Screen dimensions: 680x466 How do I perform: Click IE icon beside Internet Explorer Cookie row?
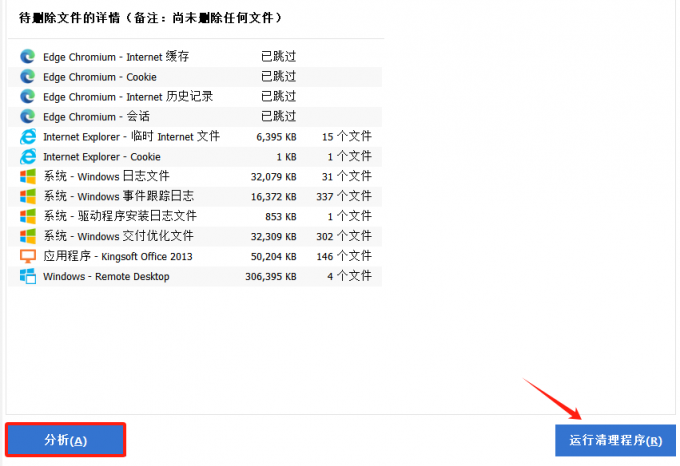tap(28, 156)
